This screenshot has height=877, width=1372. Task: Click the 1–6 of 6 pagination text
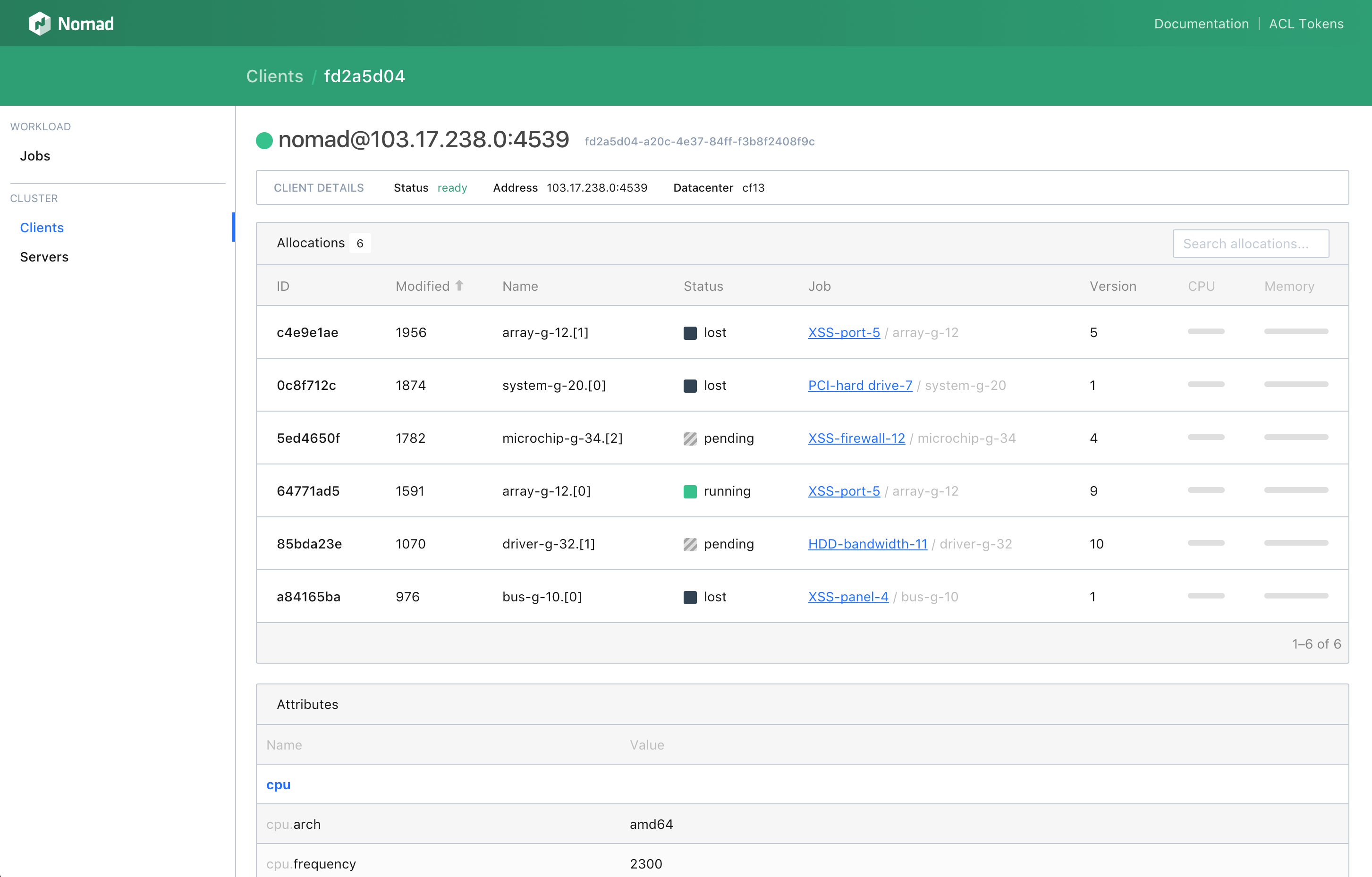[x=1316, y=644]
